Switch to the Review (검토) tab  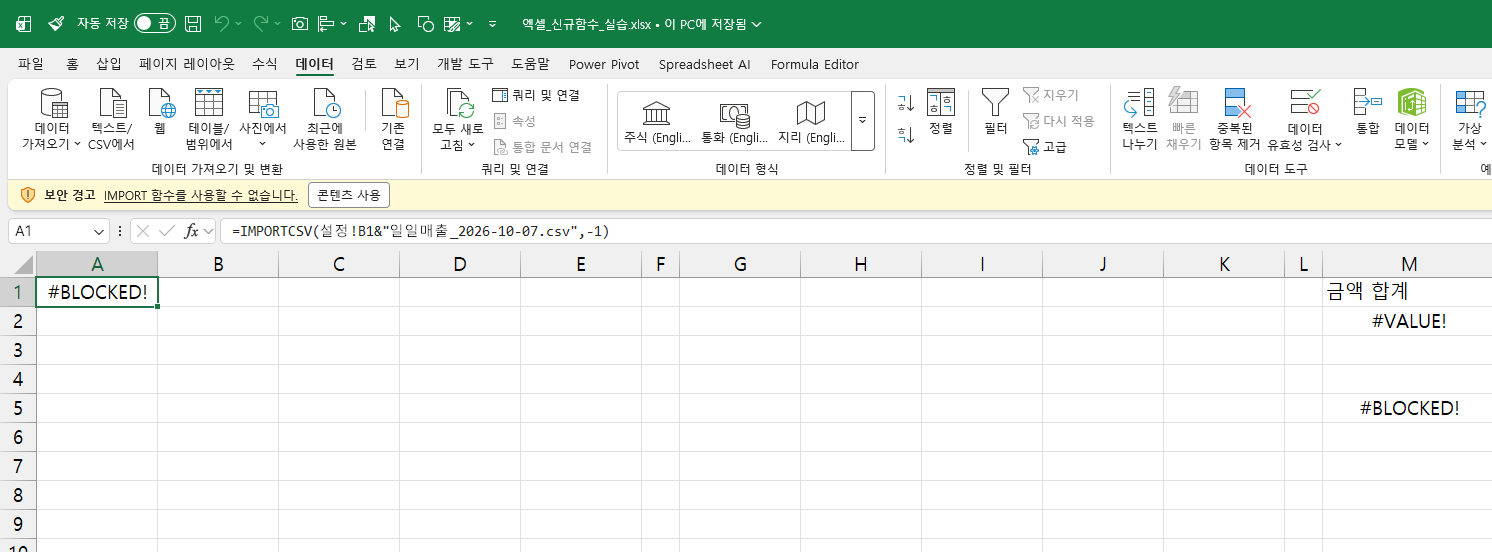click(364, 64)
